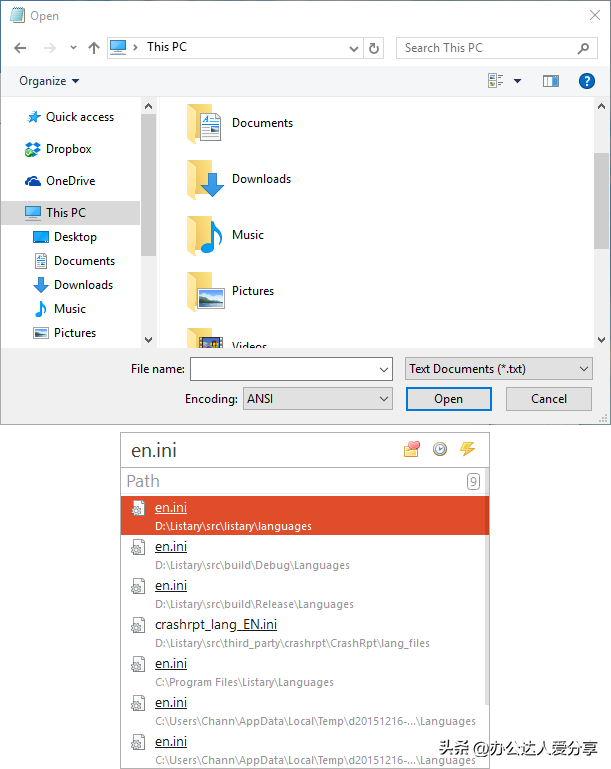611x769 pixels.
Task: Select Downloads in navigation pane
Action: 73,285
